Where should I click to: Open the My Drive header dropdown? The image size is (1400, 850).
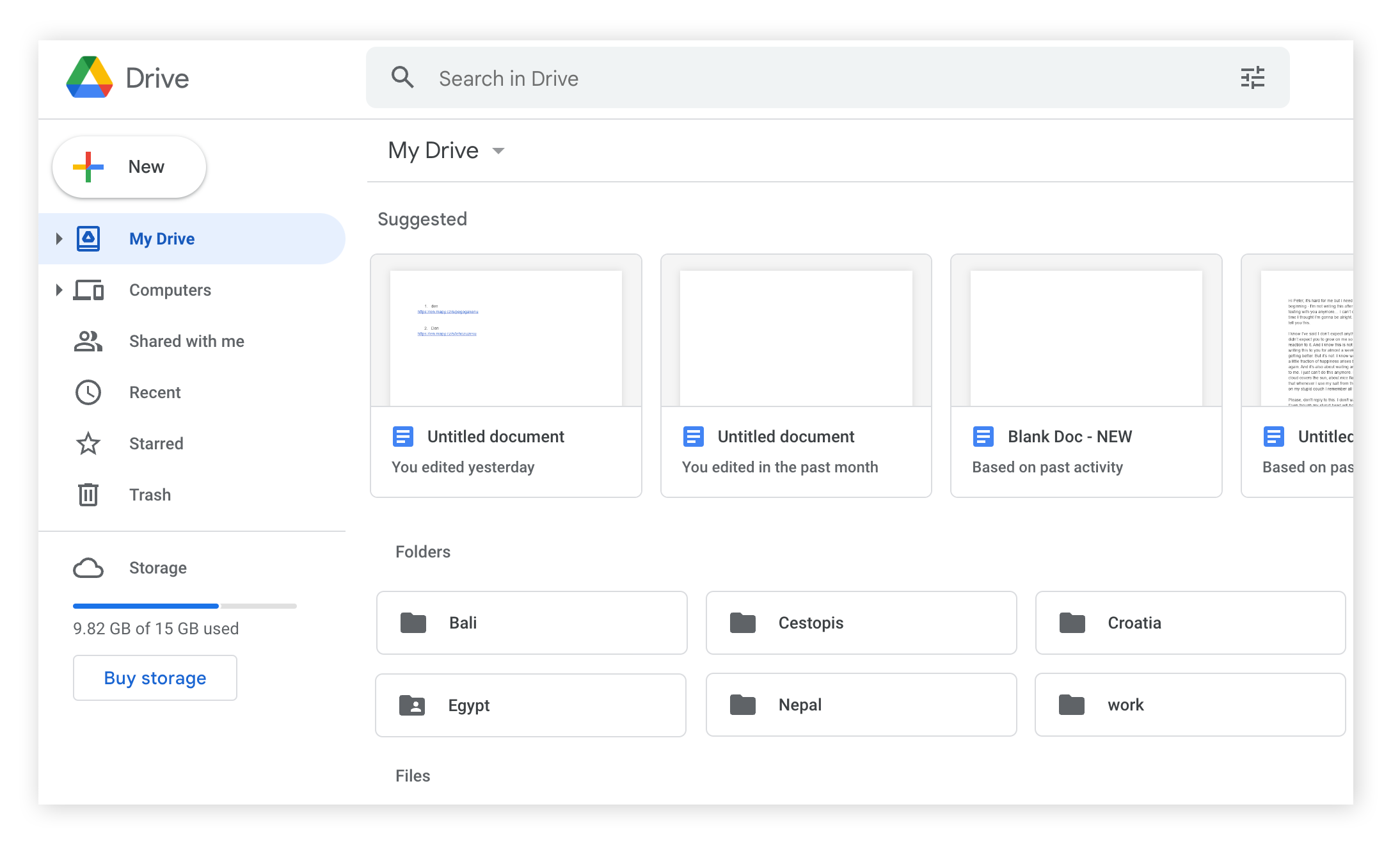(x=498, y=151)
